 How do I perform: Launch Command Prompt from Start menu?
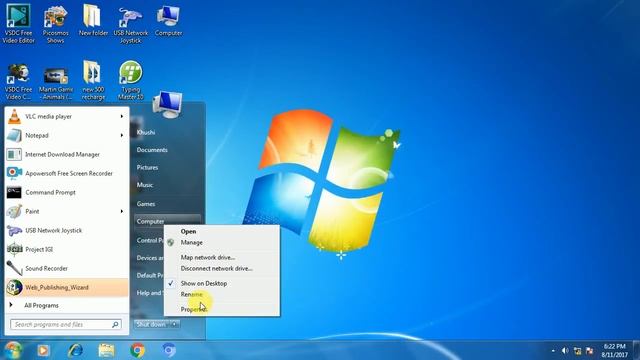coord(67,192)
